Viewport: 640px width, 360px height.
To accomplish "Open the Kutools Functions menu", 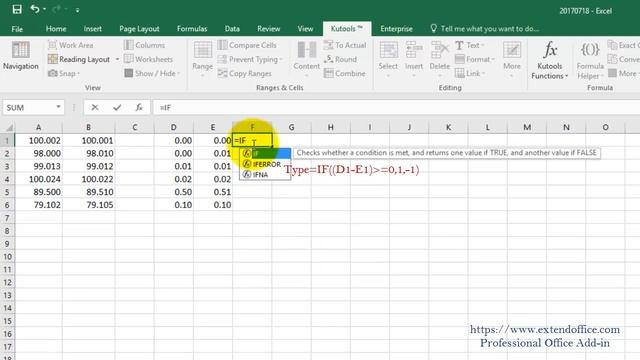I will click(550, 60).
